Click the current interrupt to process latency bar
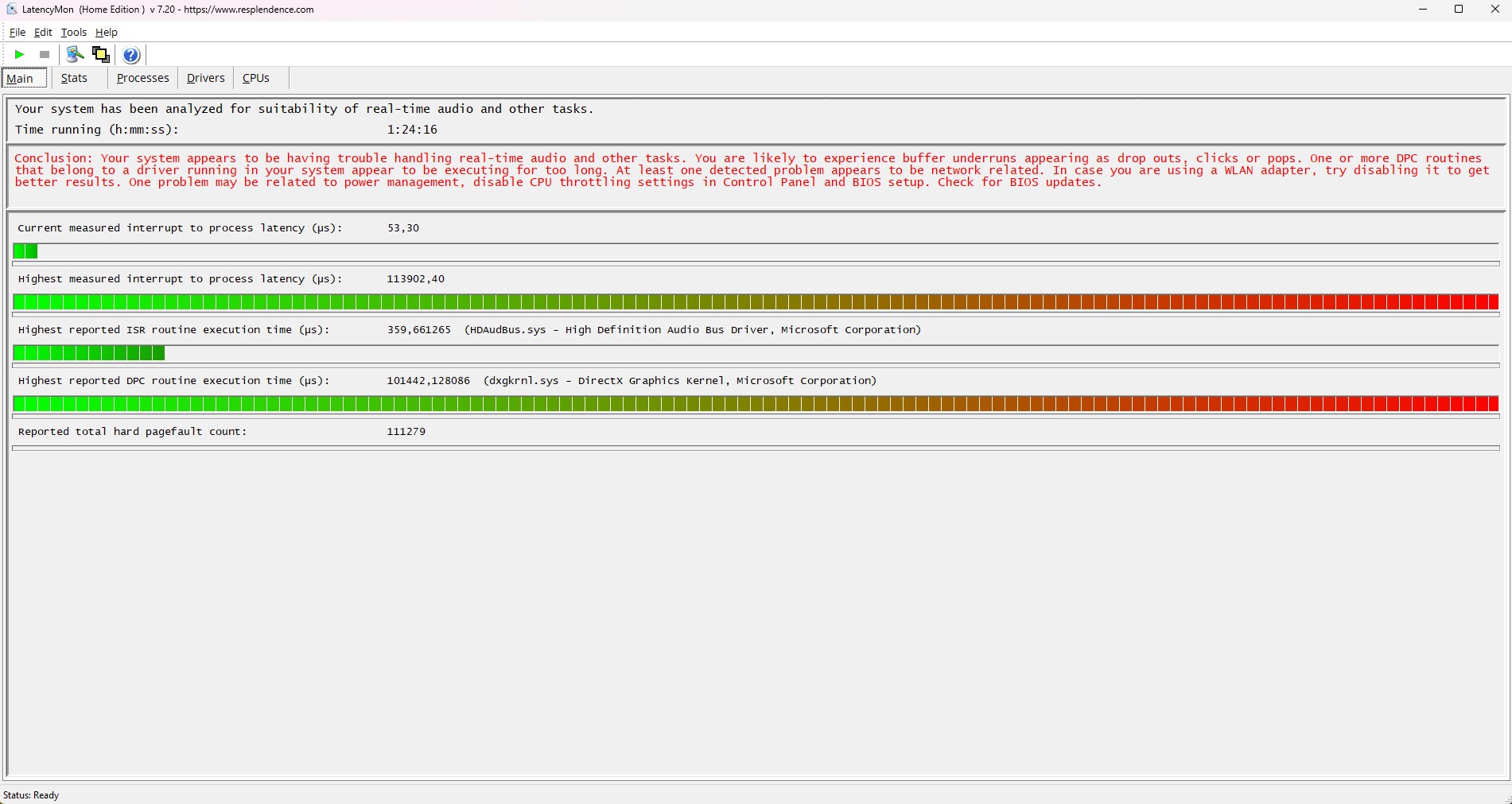The width and height of the screenshot is (1512, 804). 756,251
